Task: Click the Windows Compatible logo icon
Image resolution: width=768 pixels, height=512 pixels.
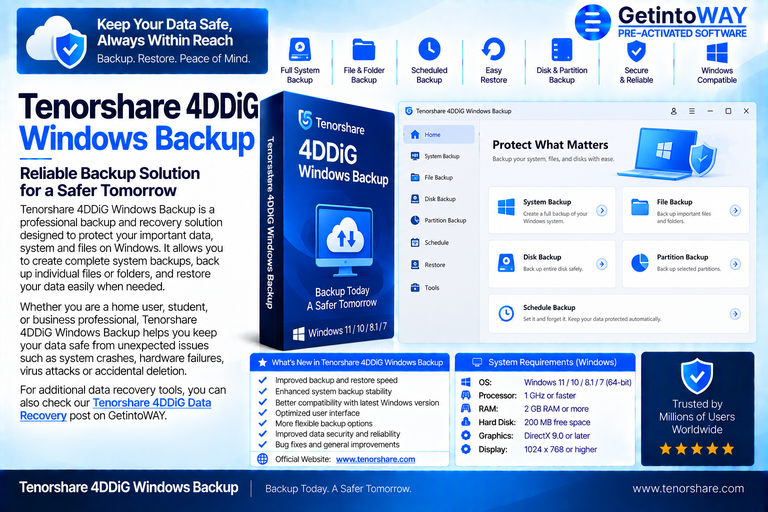Action: coord(717,52)
